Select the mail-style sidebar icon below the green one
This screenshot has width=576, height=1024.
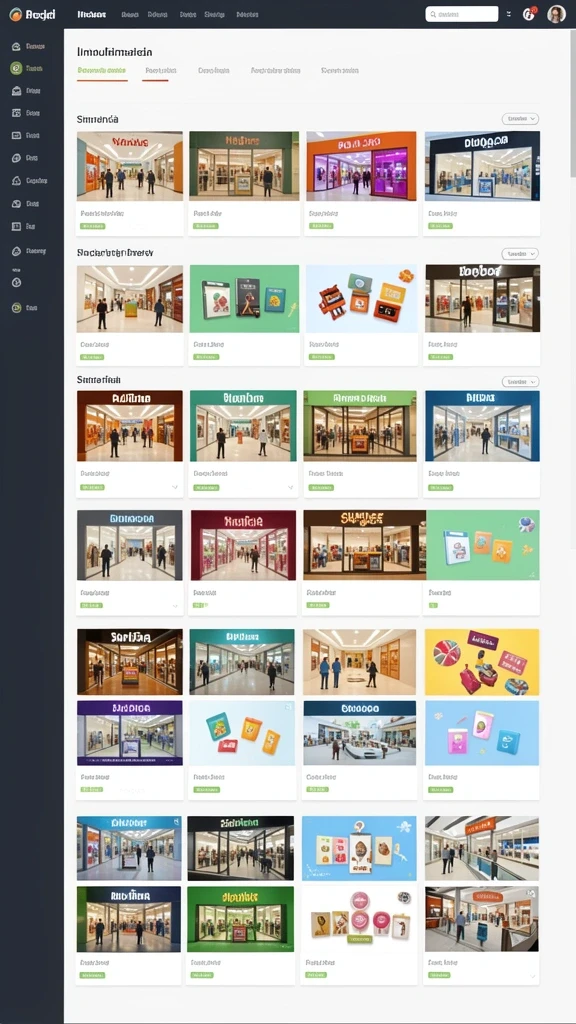[16, 91]
